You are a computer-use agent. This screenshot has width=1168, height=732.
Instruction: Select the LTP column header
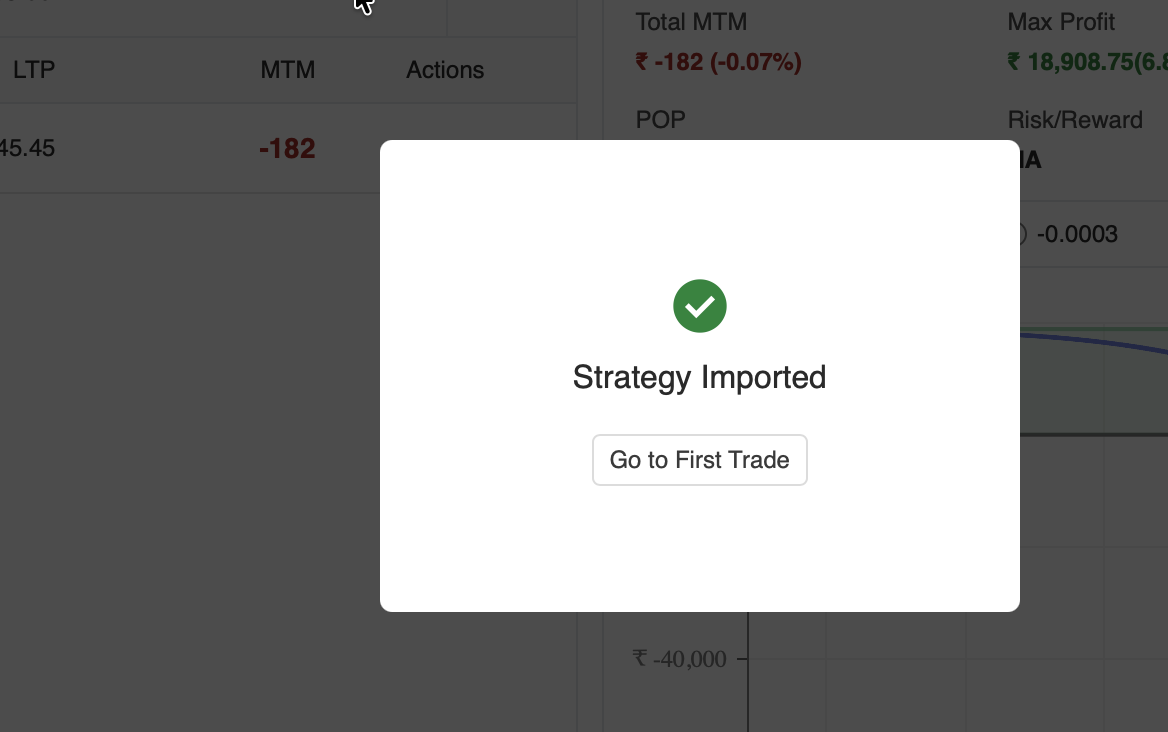click(34, 70)
